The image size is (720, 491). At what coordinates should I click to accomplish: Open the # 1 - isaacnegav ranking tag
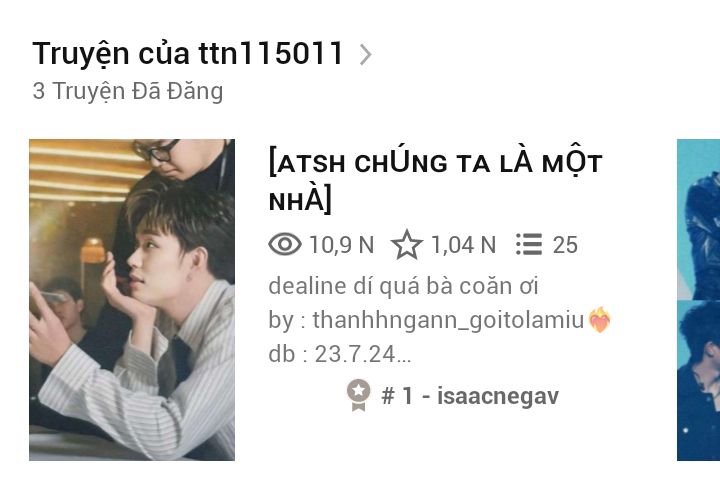coord(470,395)
